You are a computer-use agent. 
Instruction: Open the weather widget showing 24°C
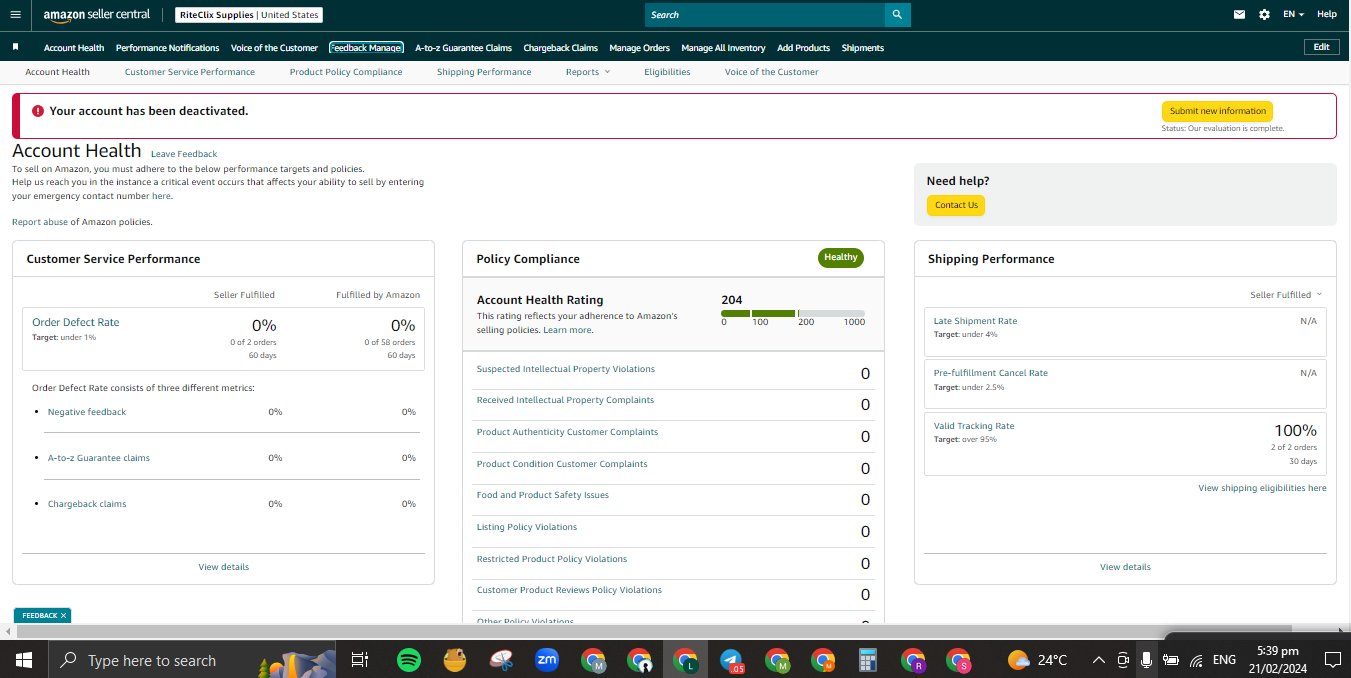pos(1038,660)
